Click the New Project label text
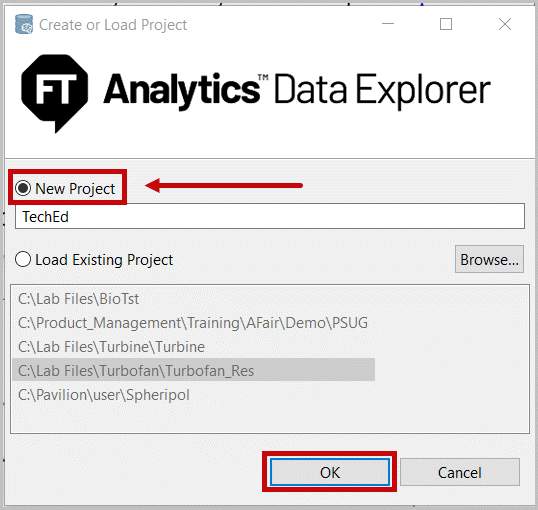Screen dimensions: 538x510 click(75, 188)
